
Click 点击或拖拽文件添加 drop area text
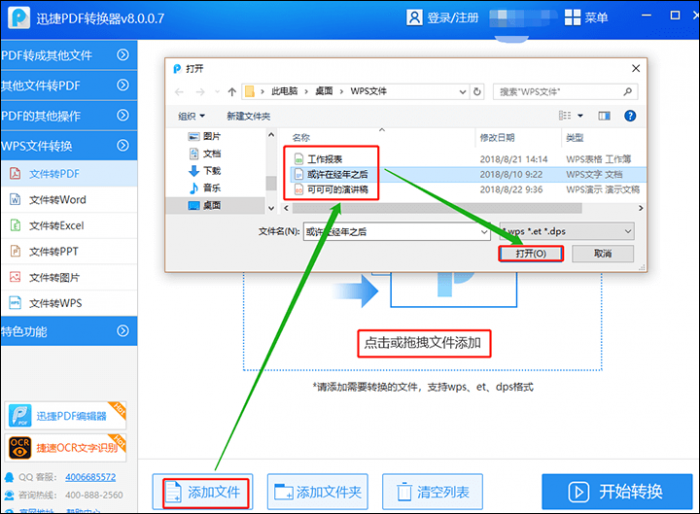tap(423, 343)
